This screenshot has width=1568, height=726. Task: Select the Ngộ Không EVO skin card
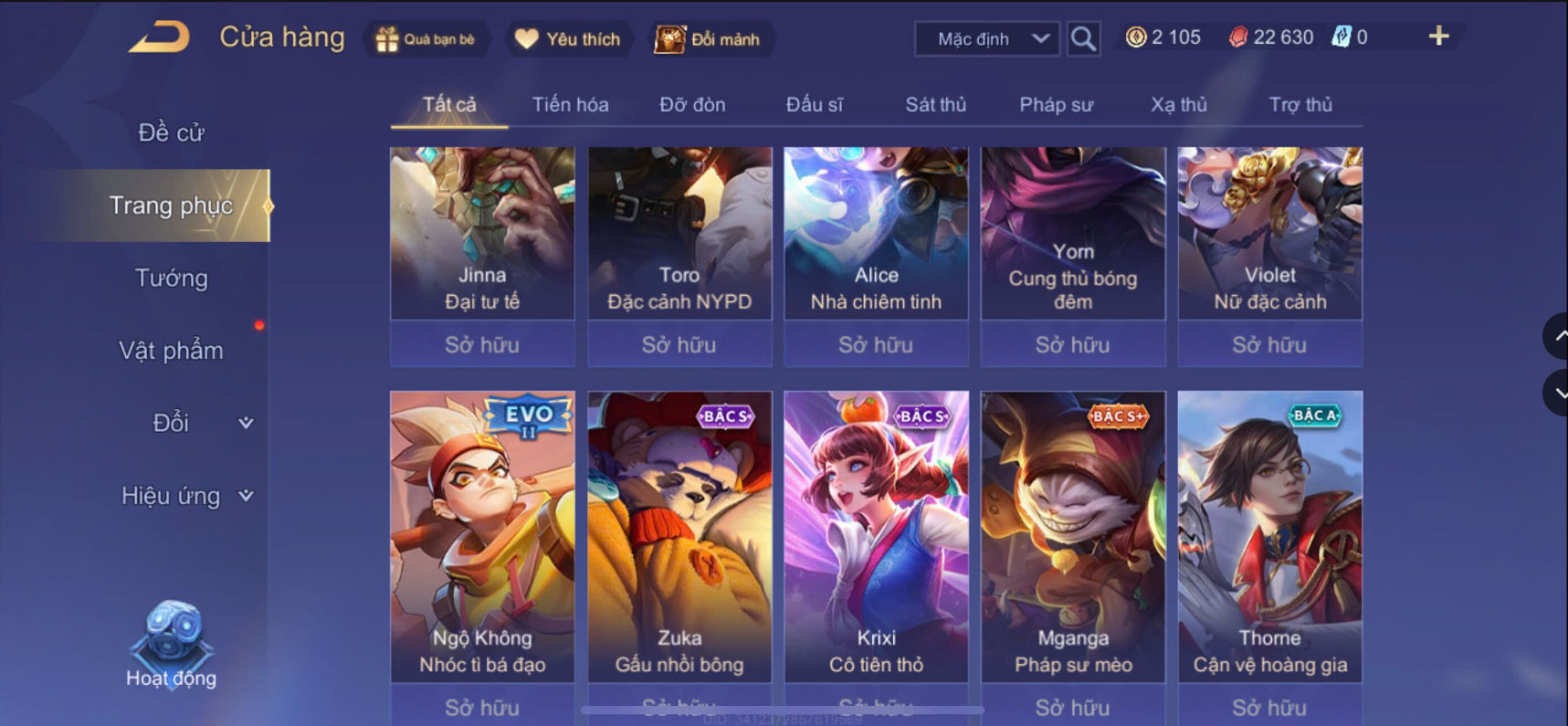[482, 537]
